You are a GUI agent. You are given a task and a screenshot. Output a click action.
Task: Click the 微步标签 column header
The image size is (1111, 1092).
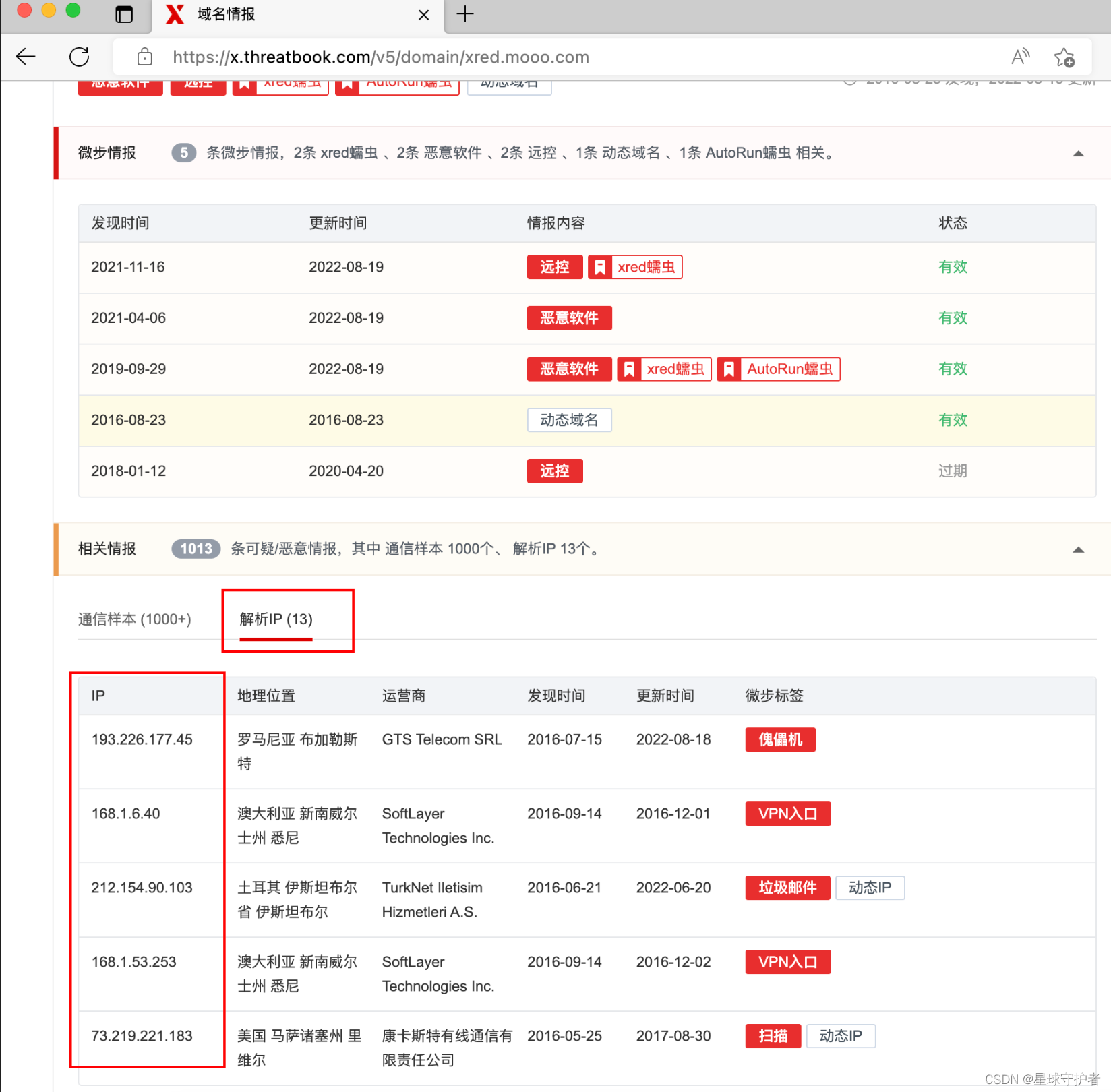pos(775,696)
